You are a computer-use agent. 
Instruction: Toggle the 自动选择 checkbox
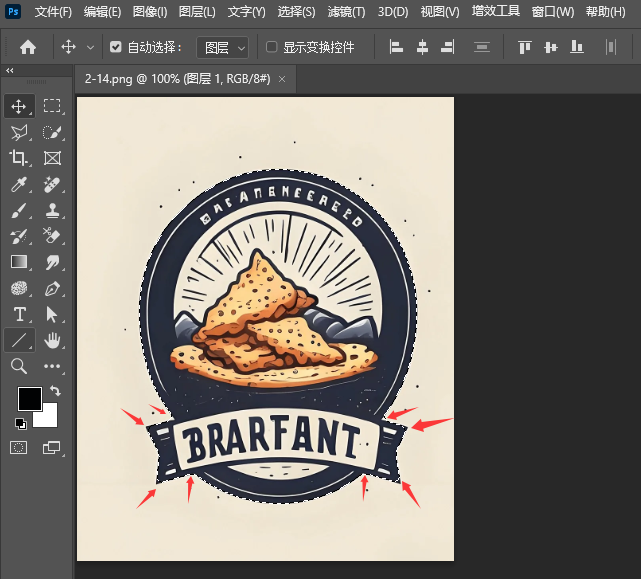click(x=116, y=47)
